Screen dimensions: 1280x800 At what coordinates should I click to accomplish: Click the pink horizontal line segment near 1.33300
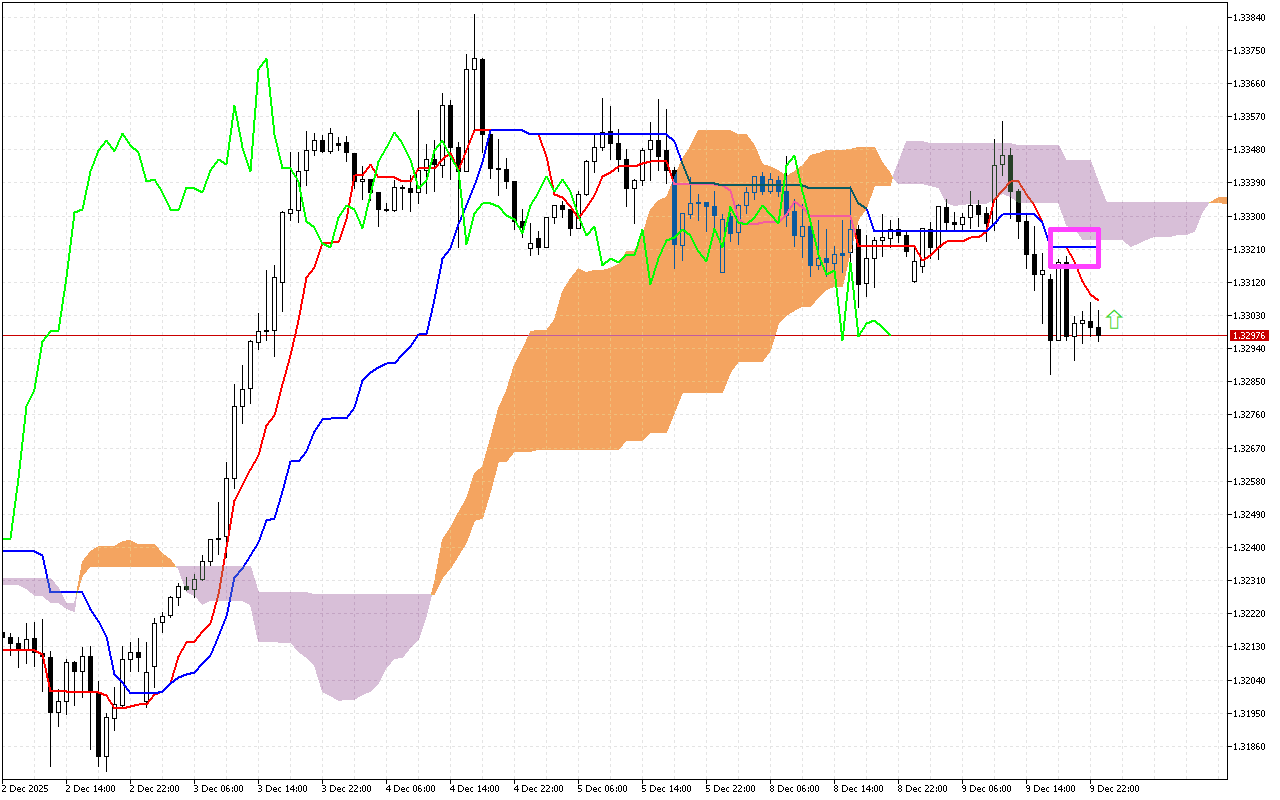830,215
